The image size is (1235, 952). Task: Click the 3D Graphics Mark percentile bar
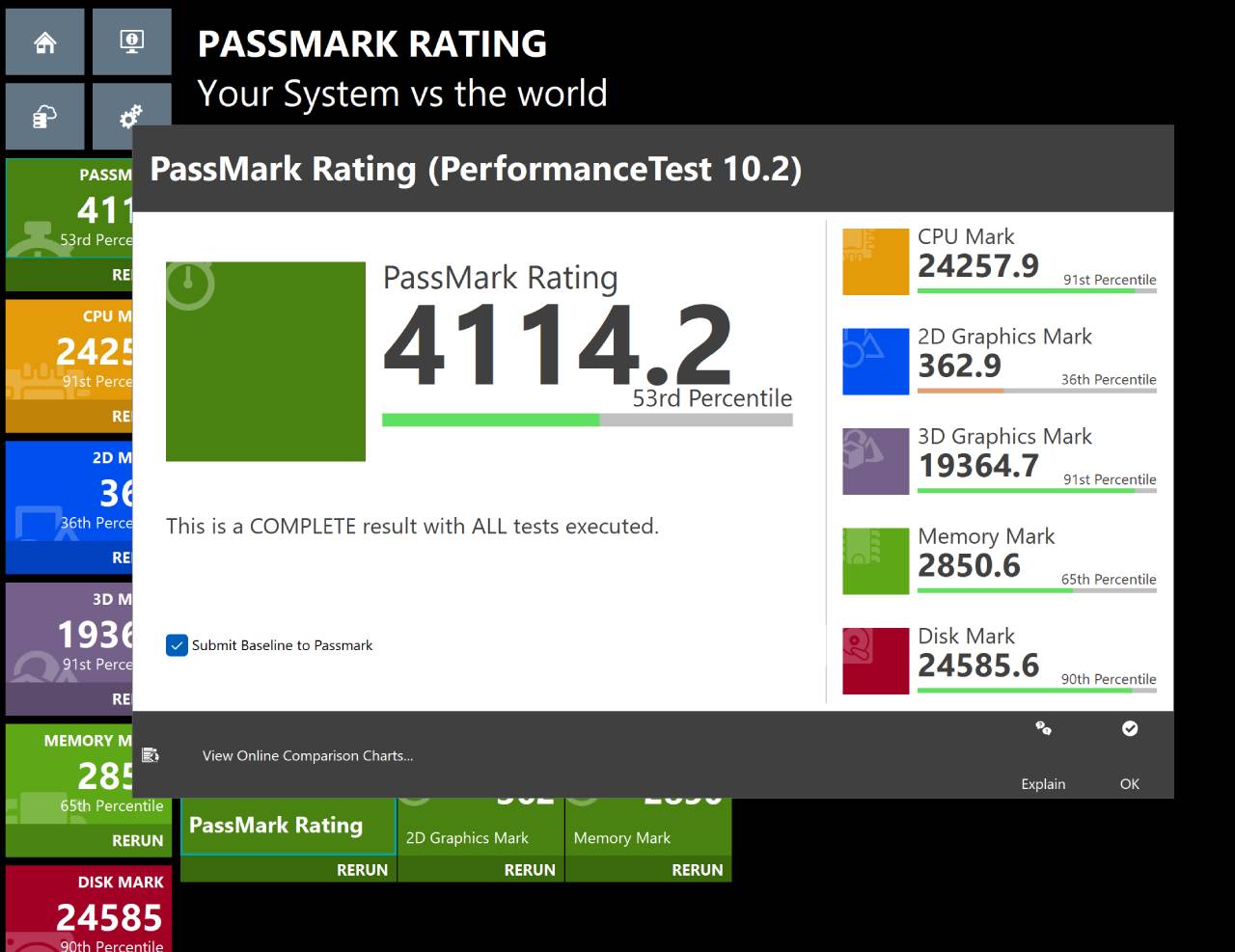1037,490
